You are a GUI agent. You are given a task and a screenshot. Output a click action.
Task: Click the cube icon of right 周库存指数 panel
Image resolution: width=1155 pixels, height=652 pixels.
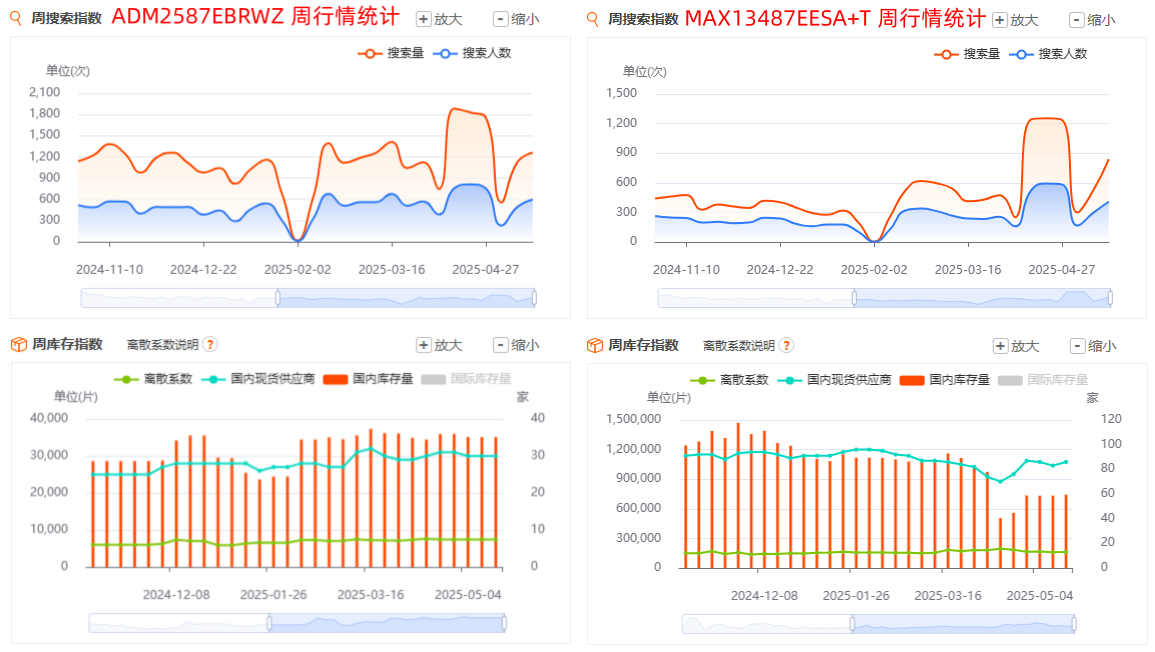point(594,345)
